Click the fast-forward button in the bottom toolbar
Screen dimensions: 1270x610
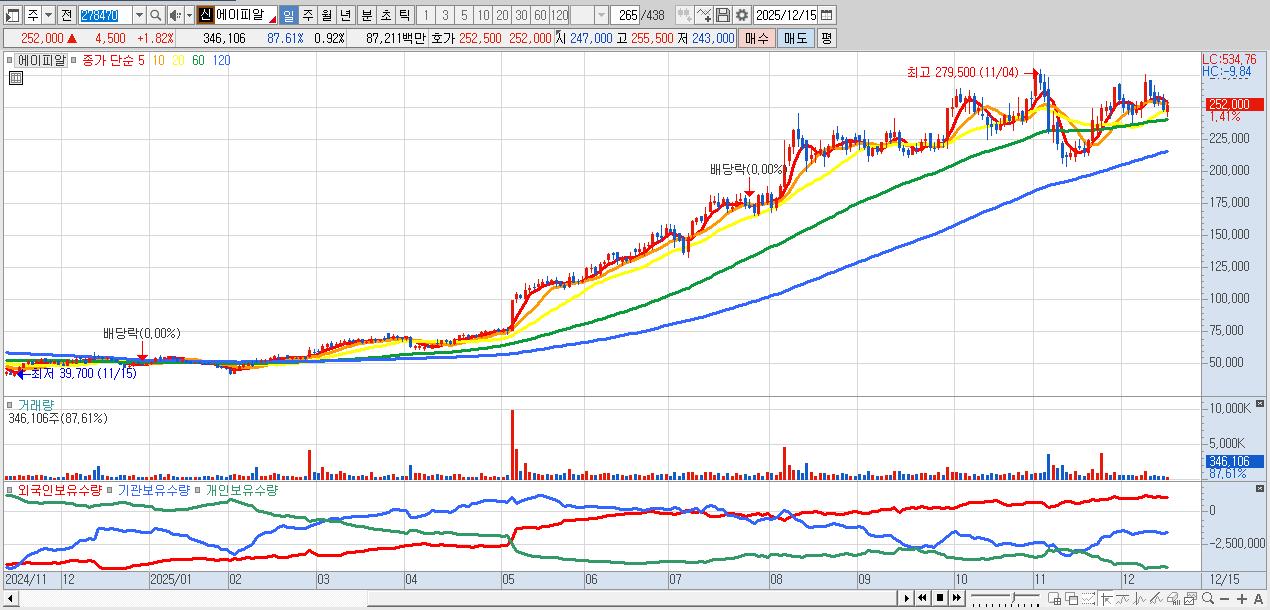point(957,598)
